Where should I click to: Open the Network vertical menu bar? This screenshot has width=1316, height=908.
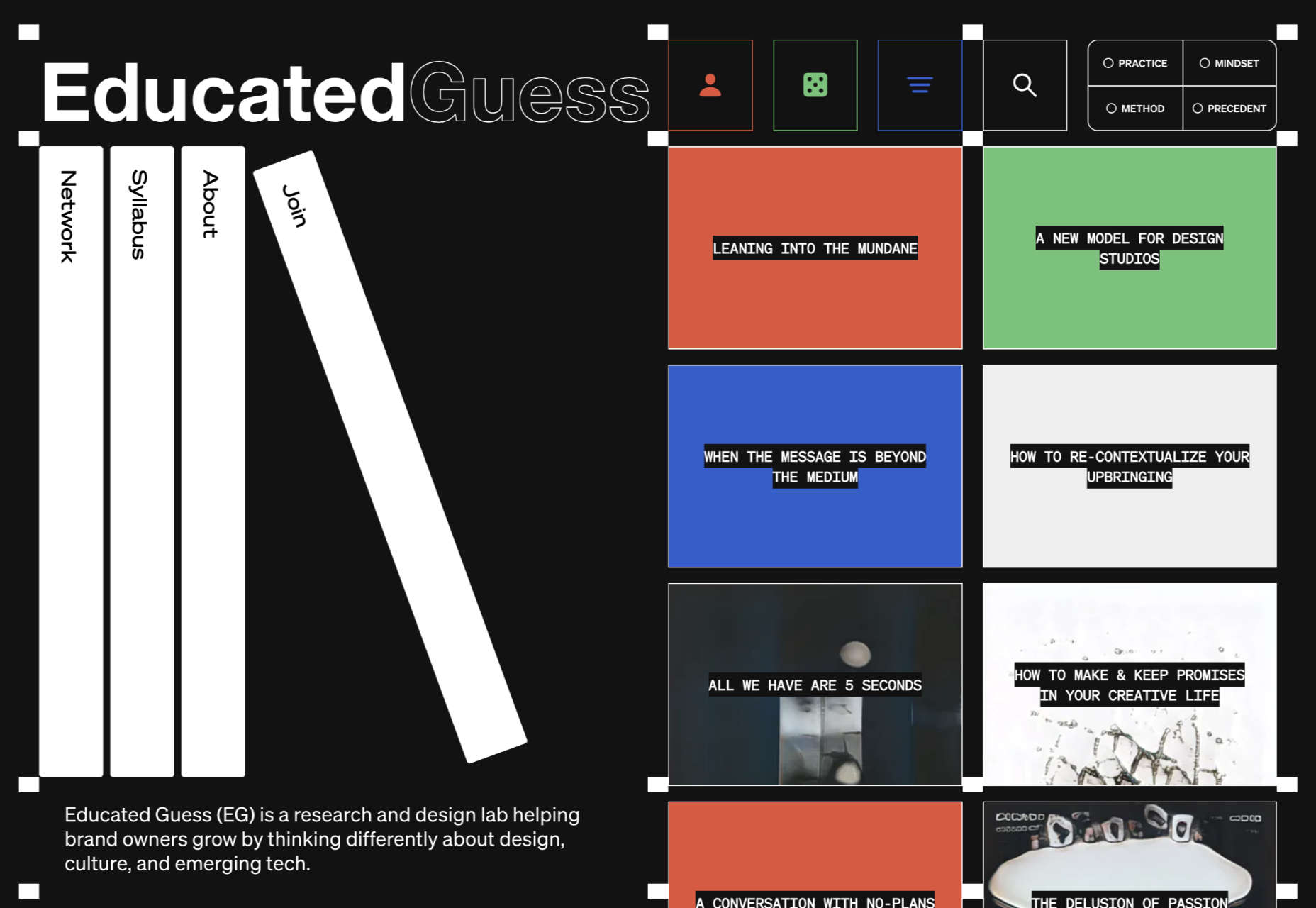click(71, 461)
